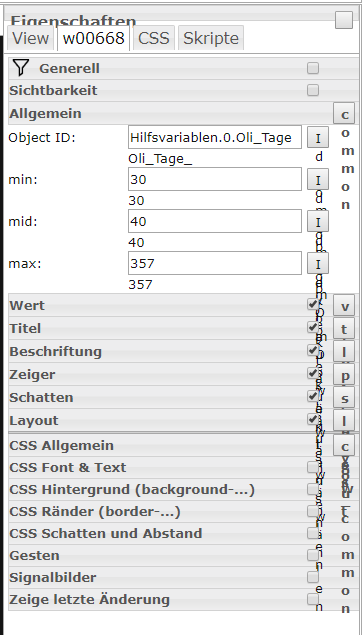Screen dimensions: 362x635
Task: Click the ID button beside the max field
Action: (318, 264)
